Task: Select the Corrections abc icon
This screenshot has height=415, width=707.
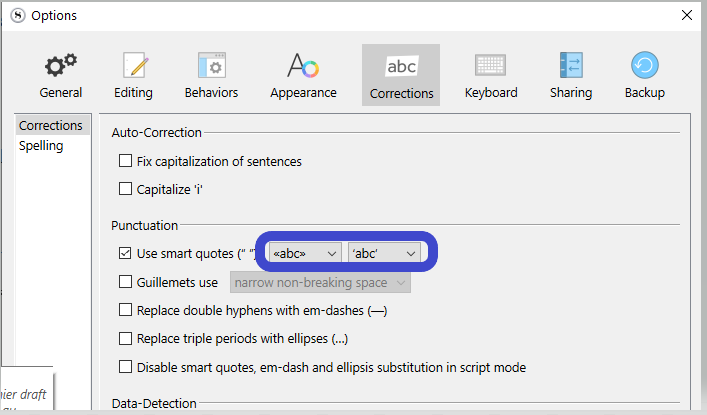Action: 401,66
